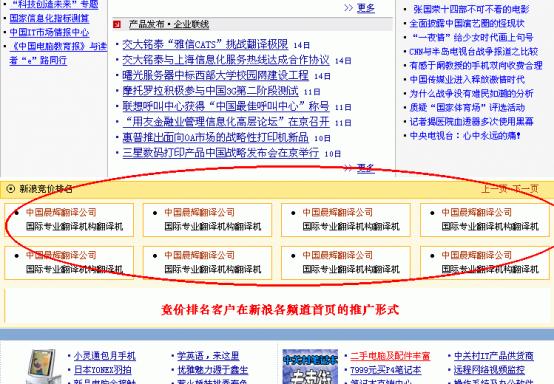This screenshot has height=384, width=554.
Task: Open 张国荣十四部不可不看的电影 link
Action: [471, 9]
